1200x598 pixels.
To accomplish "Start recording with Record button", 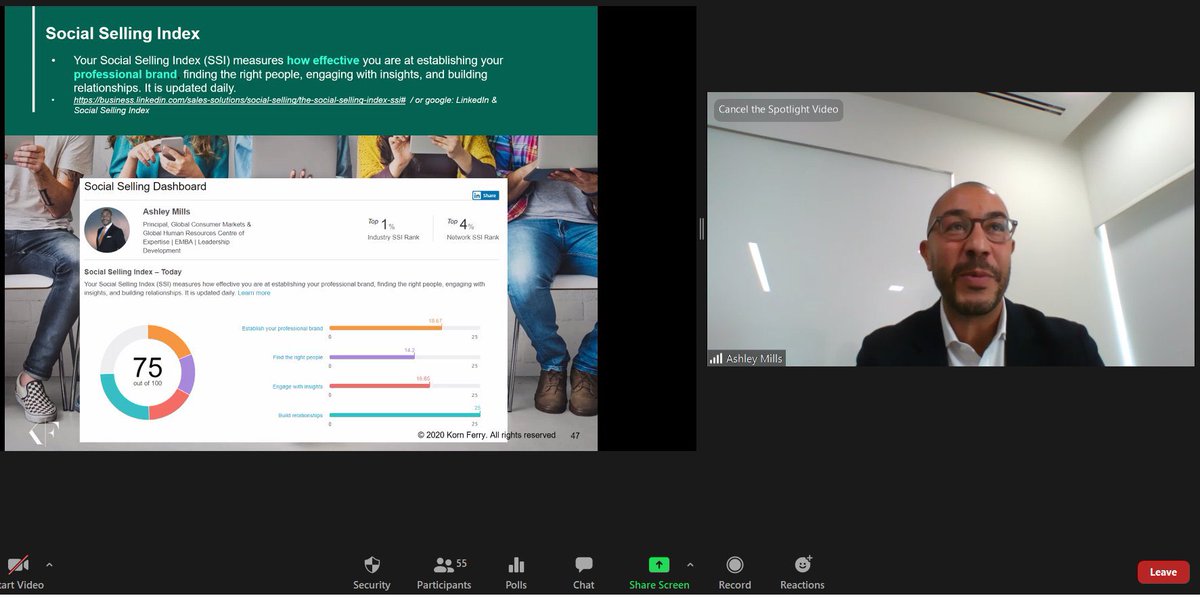I will point(735,573).
